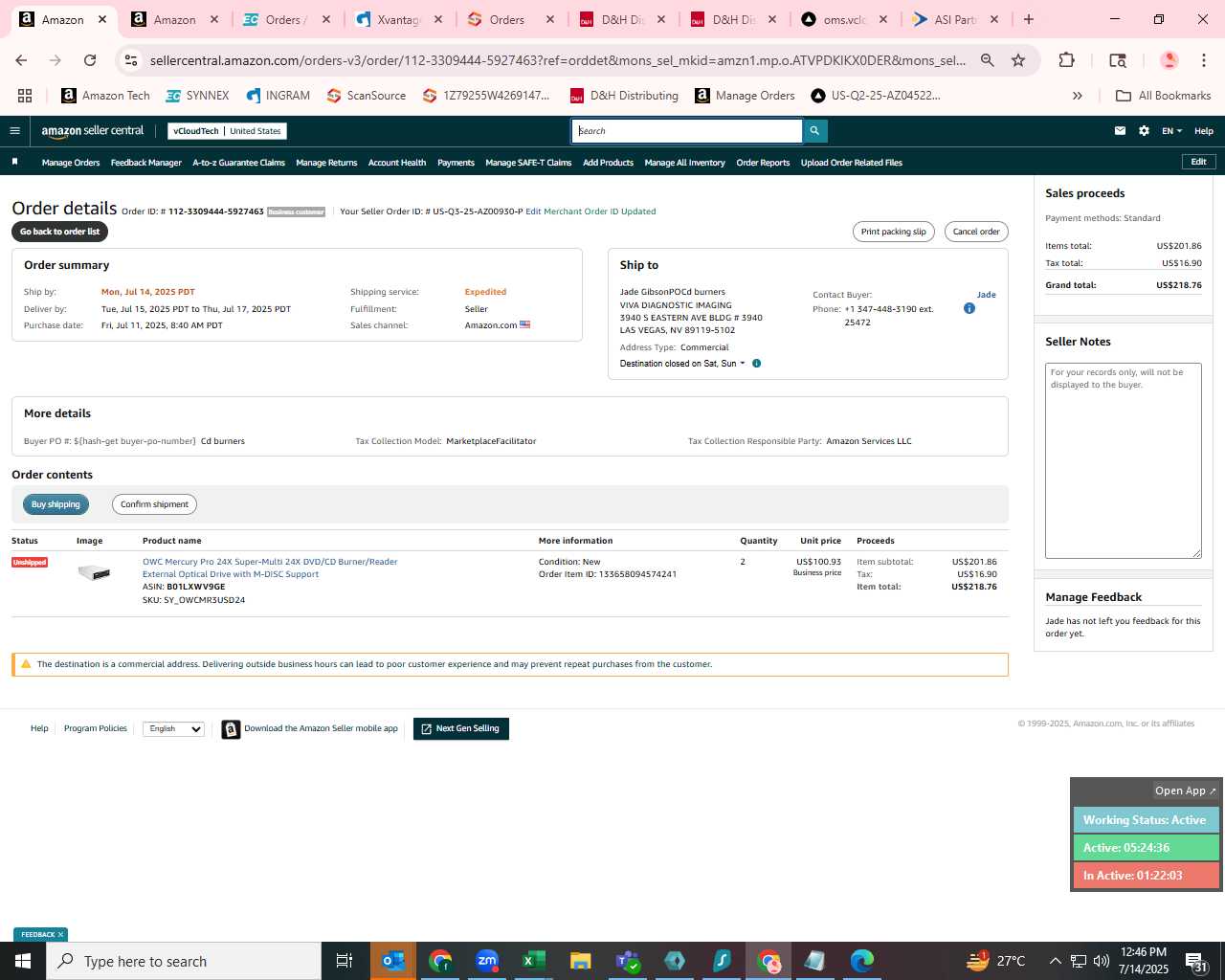
Task: Close the FEEDBACK tab widget
Action: (x=60, y=935)
